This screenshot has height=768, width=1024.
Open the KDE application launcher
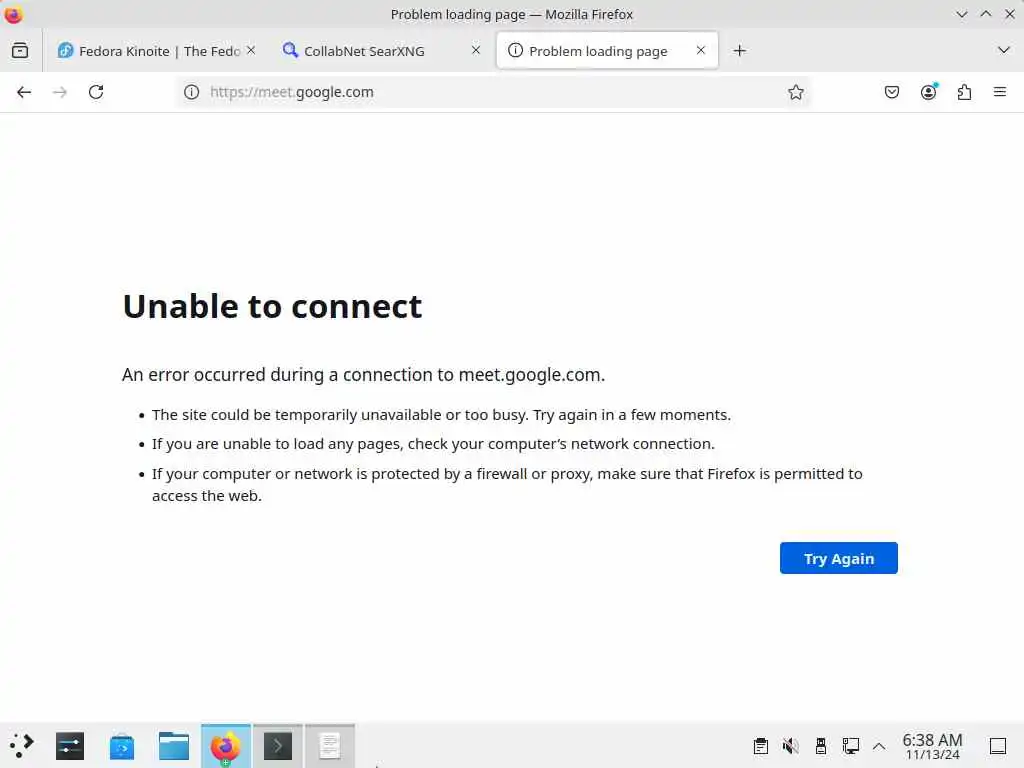[22, 746]
